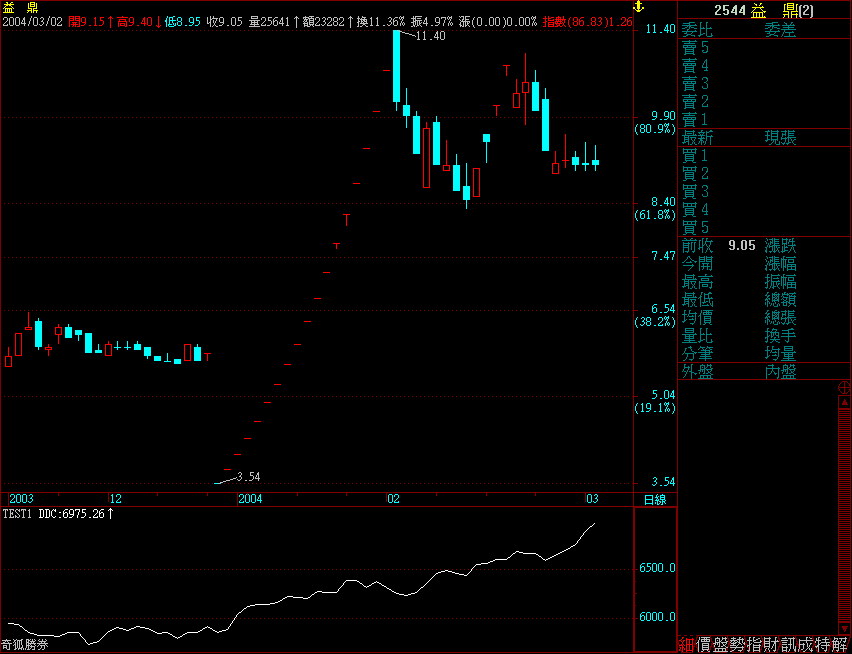This screenshot has width=852, height=654.
Task: Click the 11.40 high price marker
Action: (430, 36)
